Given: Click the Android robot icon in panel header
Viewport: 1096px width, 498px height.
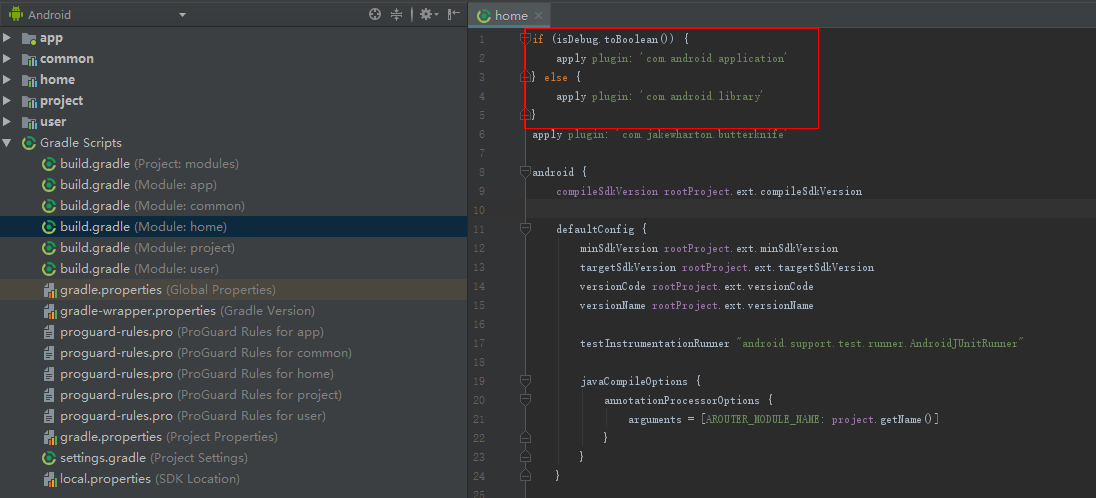Looking at the screenshot, I should (x=16, y=15).
